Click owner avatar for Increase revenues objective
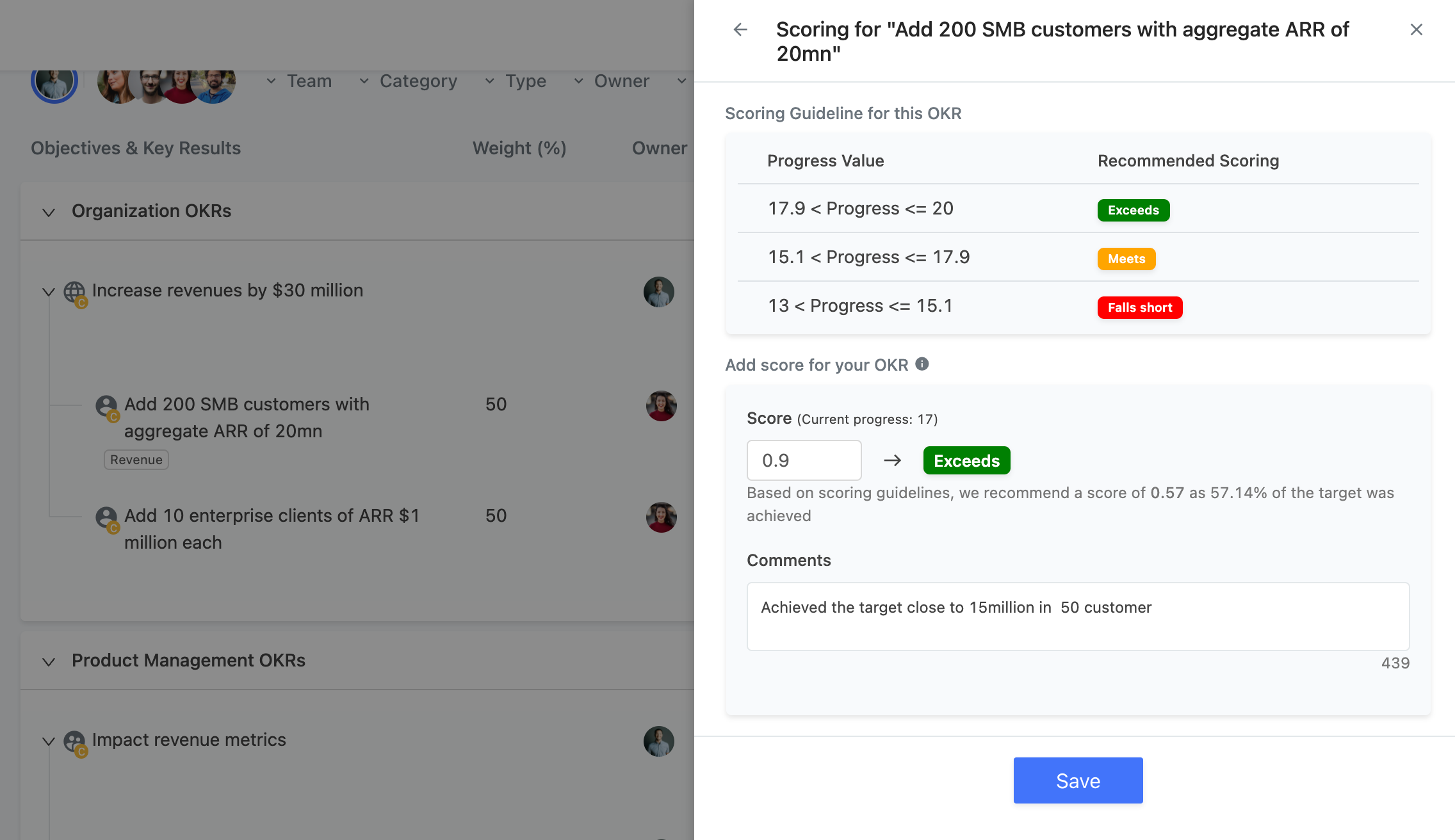The width and height of the screenshot is (1455, 840). (x=659, y=292)
